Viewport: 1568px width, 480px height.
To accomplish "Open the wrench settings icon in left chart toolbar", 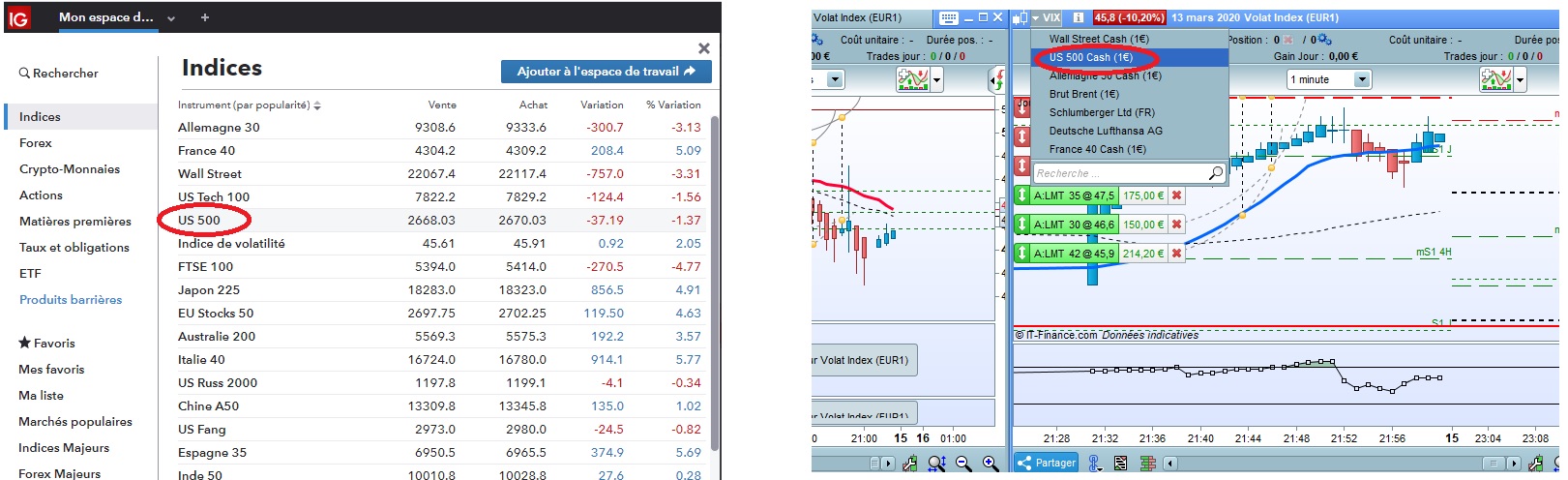I will point(910,464).
